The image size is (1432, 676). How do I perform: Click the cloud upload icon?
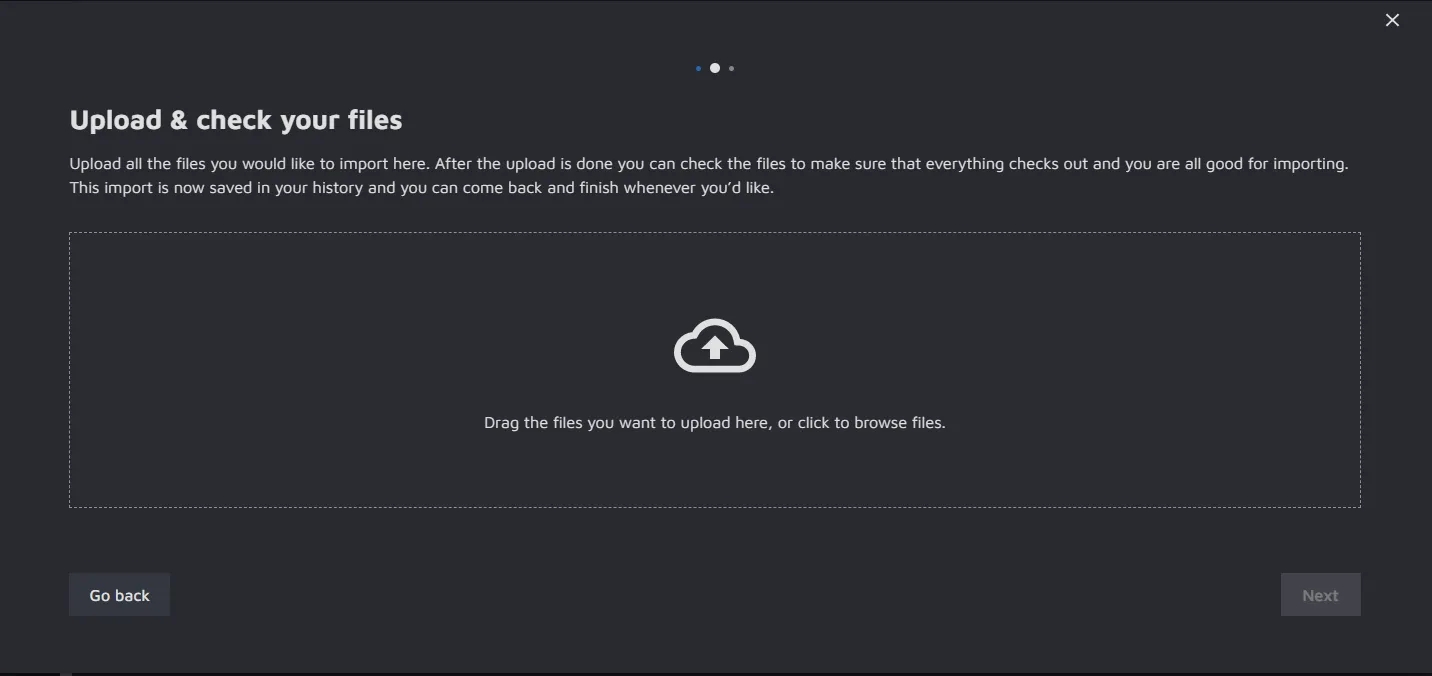point(714,346)
